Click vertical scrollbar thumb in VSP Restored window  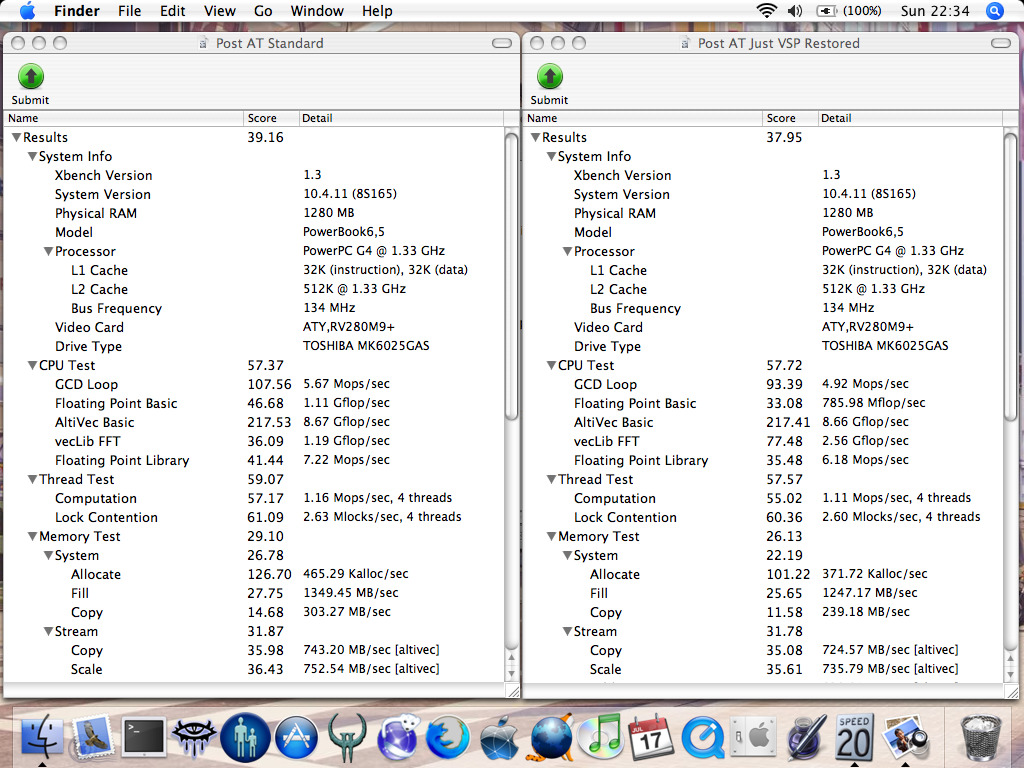[x=1010, y=276]
